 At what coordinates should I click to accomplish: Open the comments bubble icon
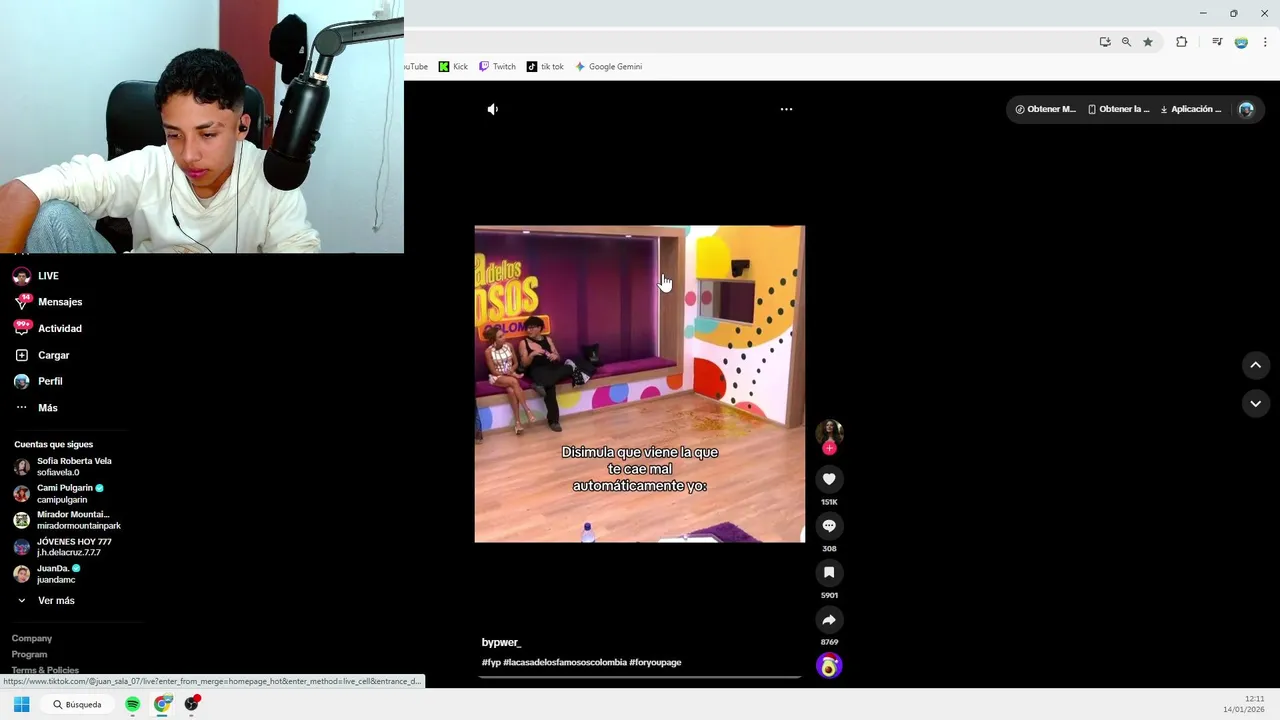click(x=829, y=526)
